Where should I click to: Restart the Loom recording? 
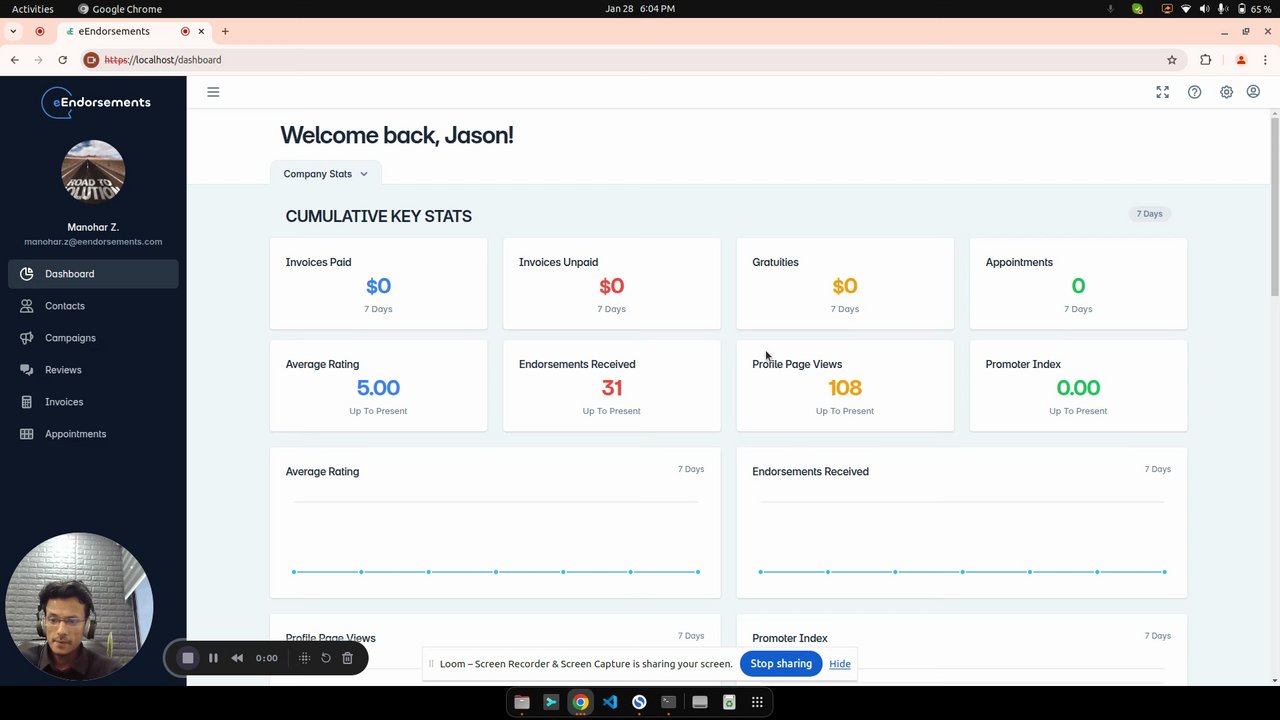pos(325,658)
